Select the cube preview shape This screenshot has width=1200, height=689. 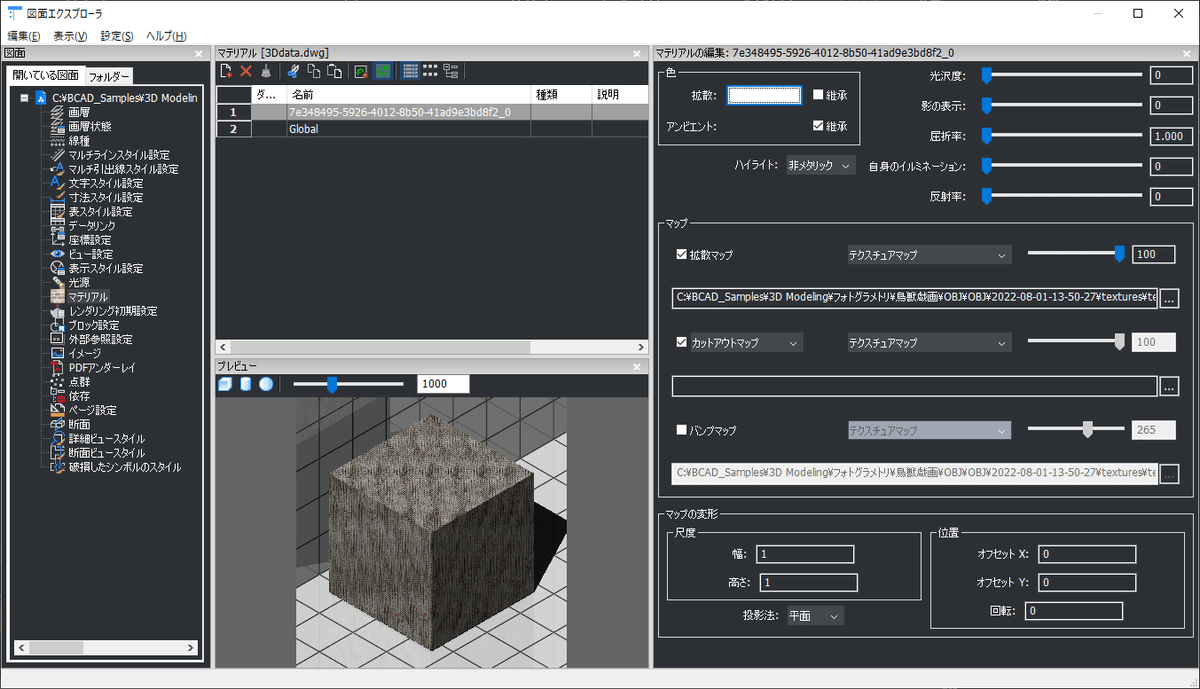225,384
